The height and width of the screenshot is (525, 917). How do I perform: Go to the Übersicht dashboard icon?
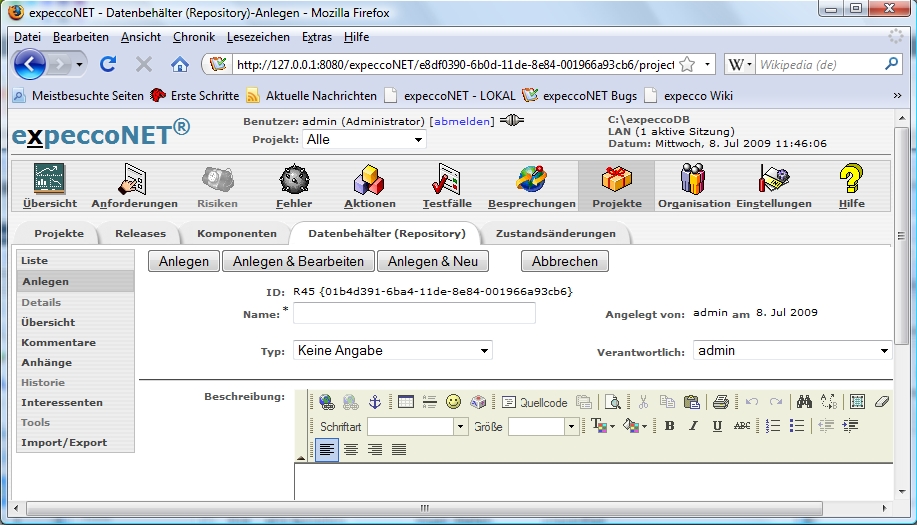tap(50, 187)
